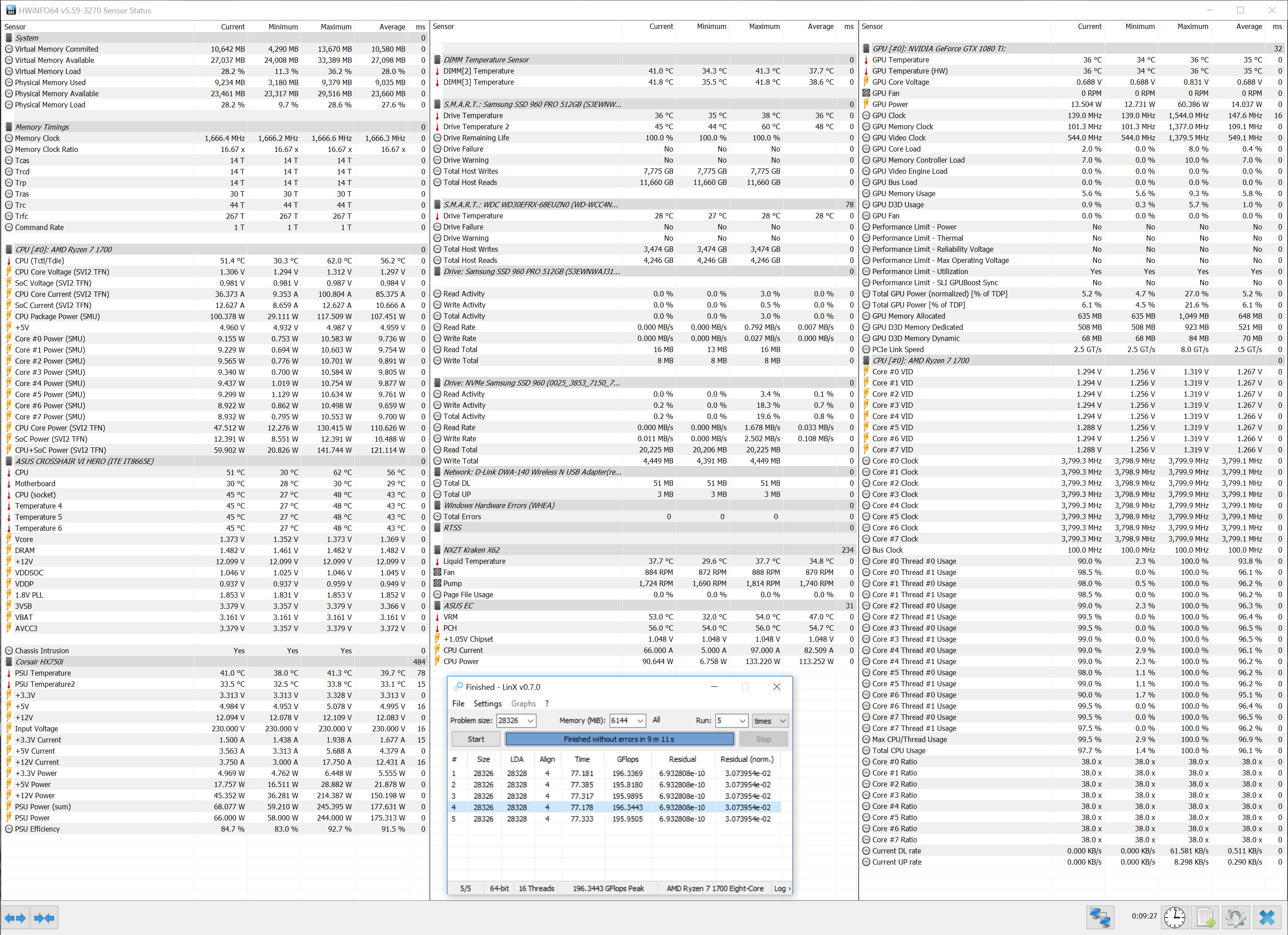Expand the Run count dropdown
This screenshot has height=935, width=1288.
click(x=742, y=720)
